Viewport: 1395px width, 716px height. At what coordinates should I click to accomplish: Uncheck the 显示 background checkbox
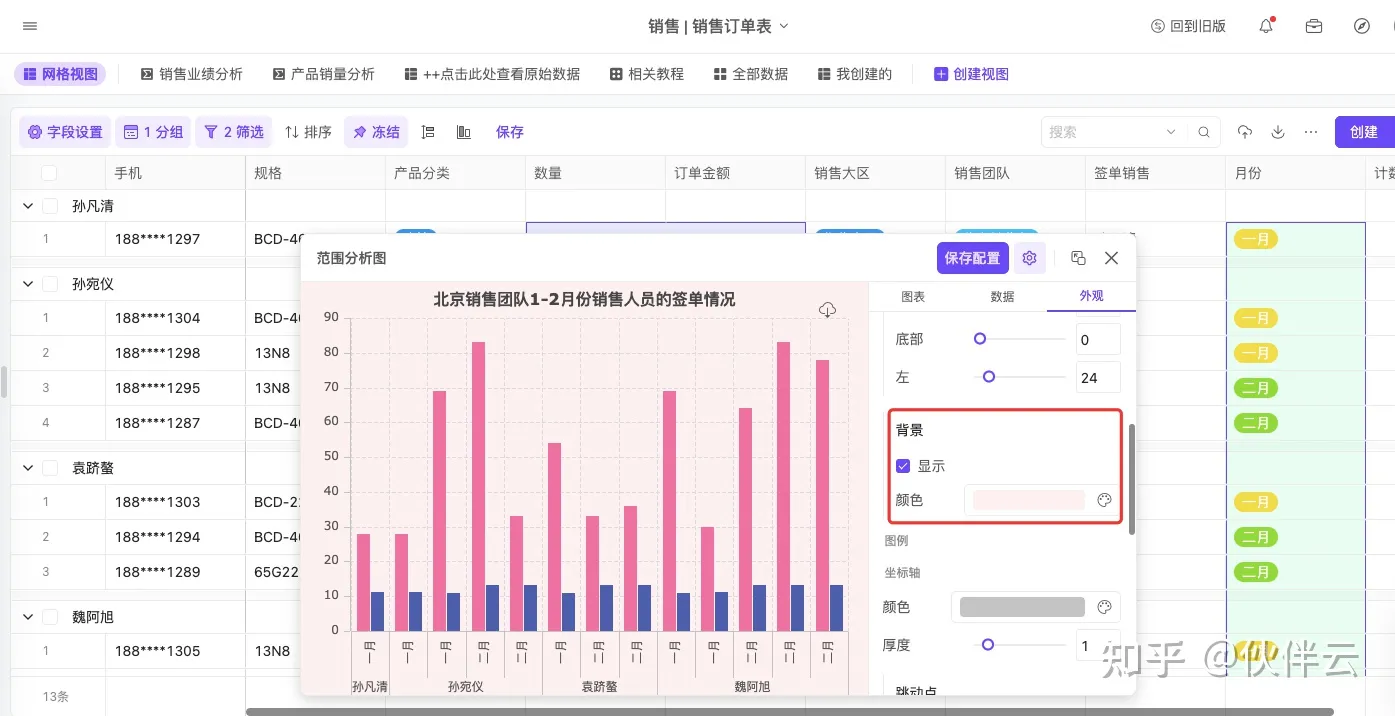(903, 466)
